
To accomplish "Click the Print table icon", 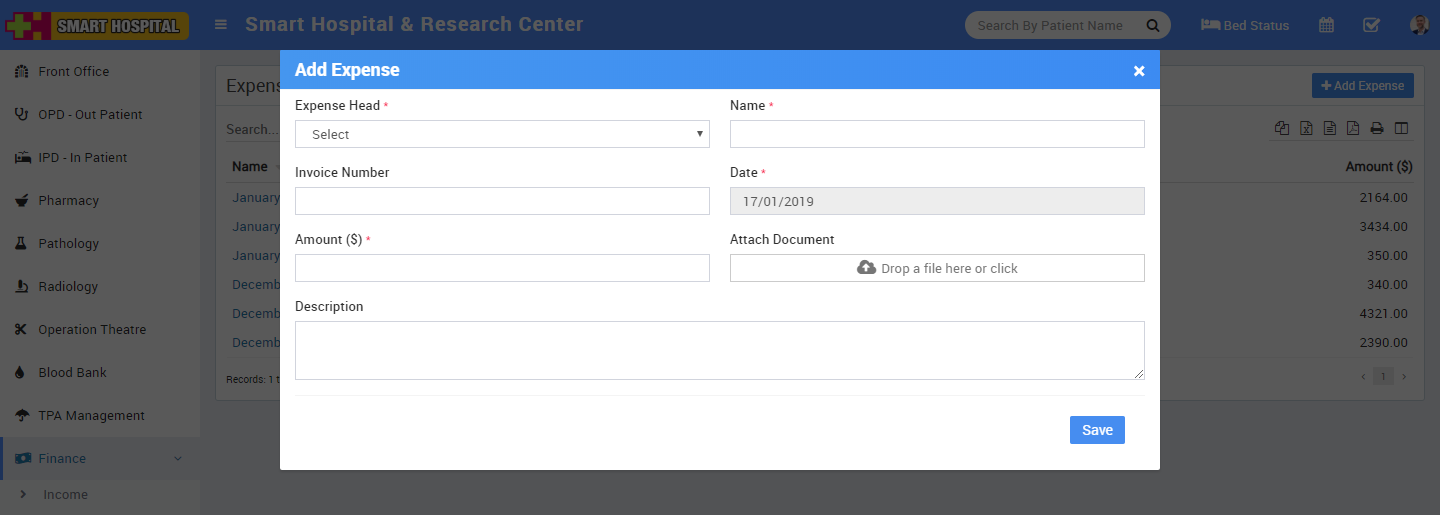I will coord(1377,128).
